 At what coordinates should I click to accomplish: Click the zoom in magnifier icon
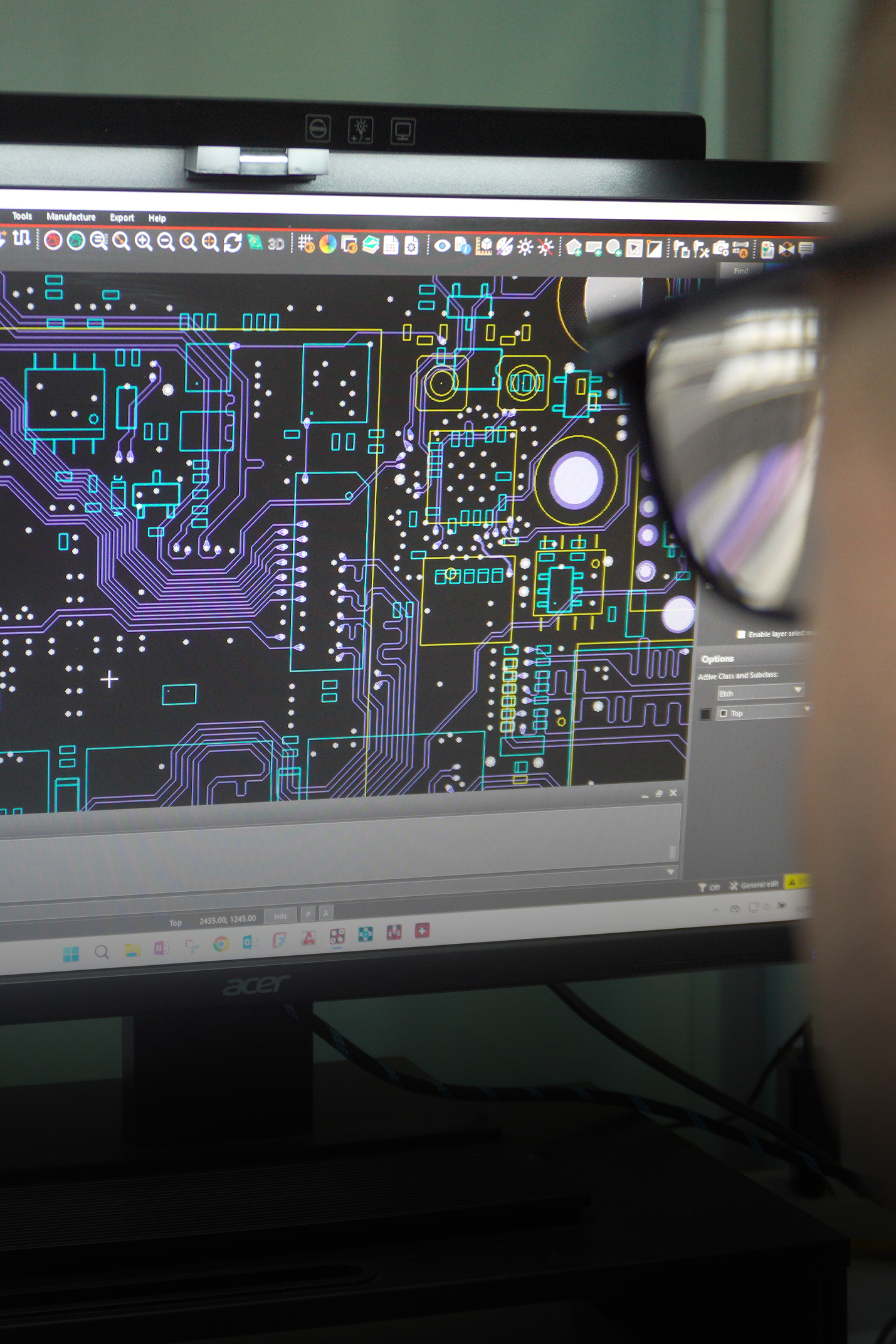click(144, 241)
